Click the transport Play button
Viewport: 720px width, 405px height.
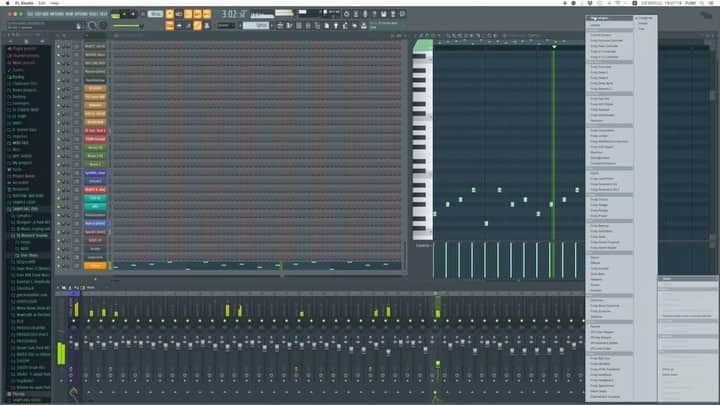(x=124, y=14)
